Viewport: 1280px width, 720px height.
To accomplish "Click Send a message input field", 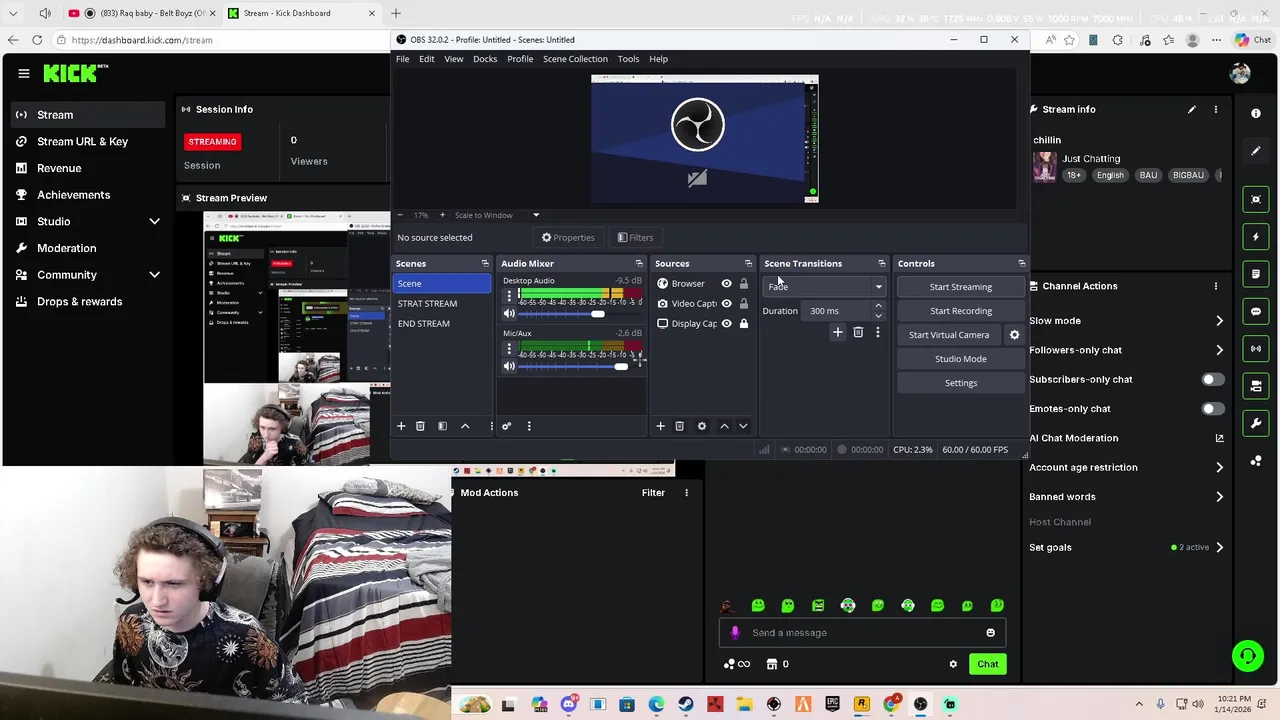I will [862, 633].
